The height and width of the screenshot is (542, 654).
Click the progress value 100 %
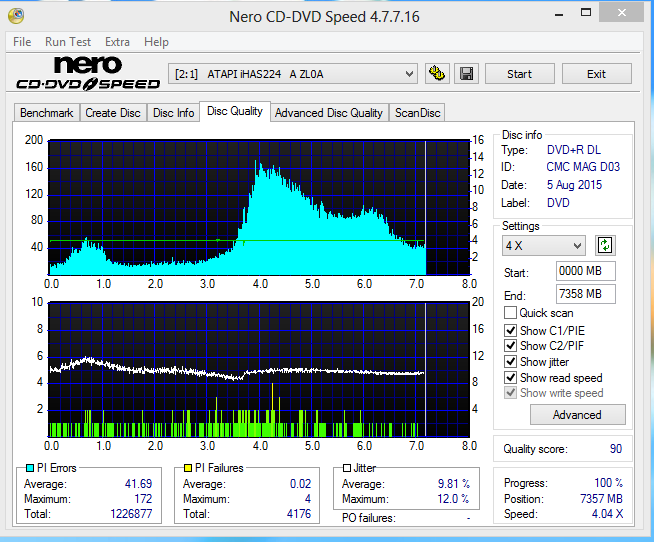pyautogui.click(x=609, y=483)
